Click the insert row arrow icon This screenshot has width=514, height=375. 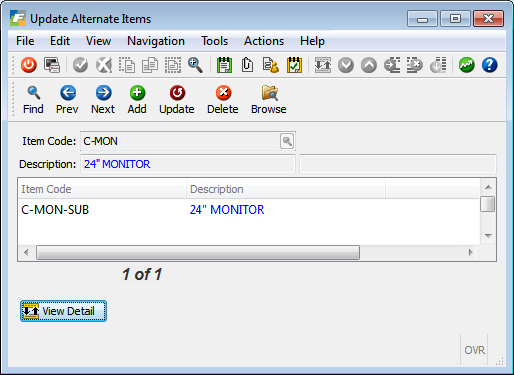pos(392,65)
